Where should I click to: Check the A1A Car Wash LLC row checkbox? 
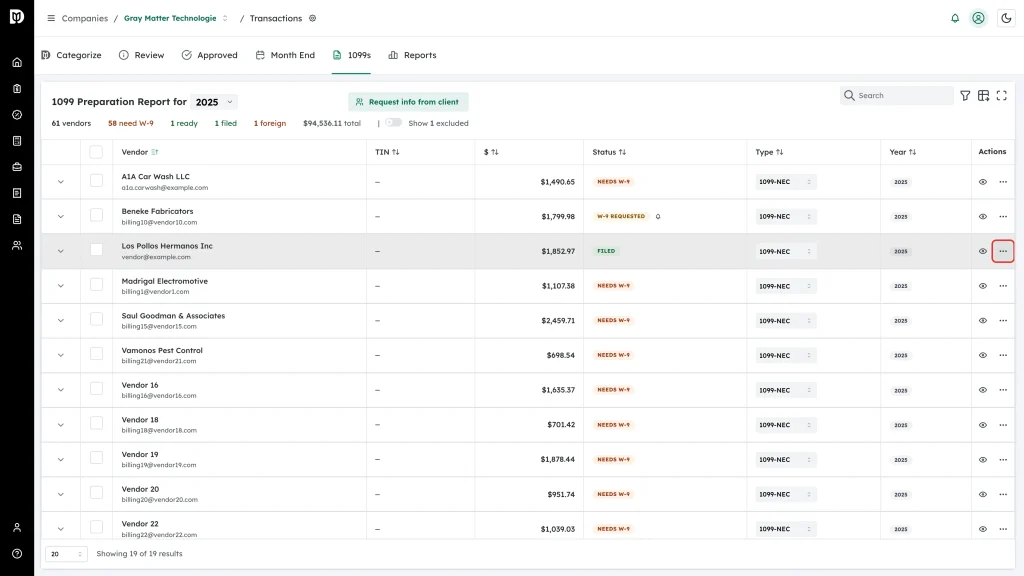point(96,180)
